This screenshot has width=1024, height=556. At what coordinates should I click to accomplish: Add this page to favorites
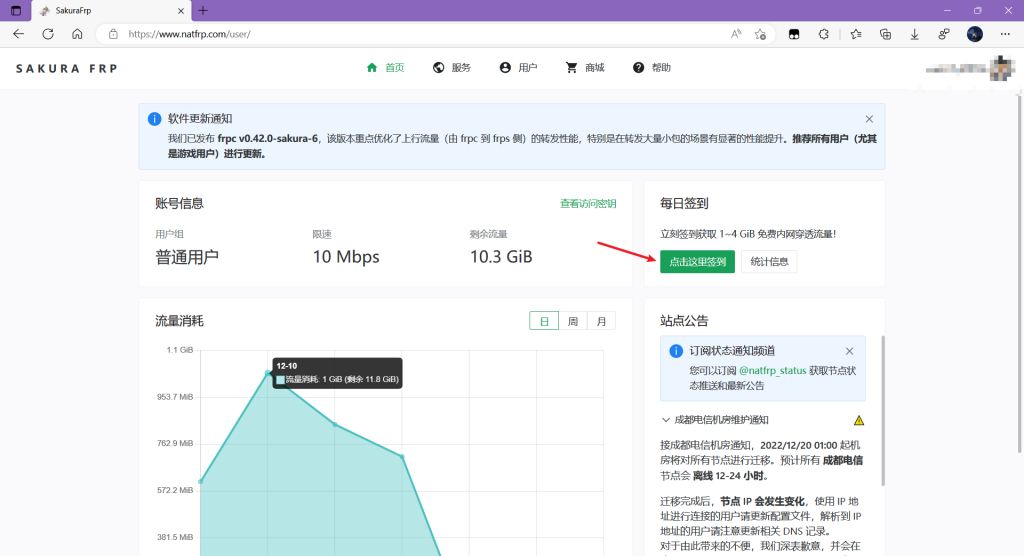[760, 34]
